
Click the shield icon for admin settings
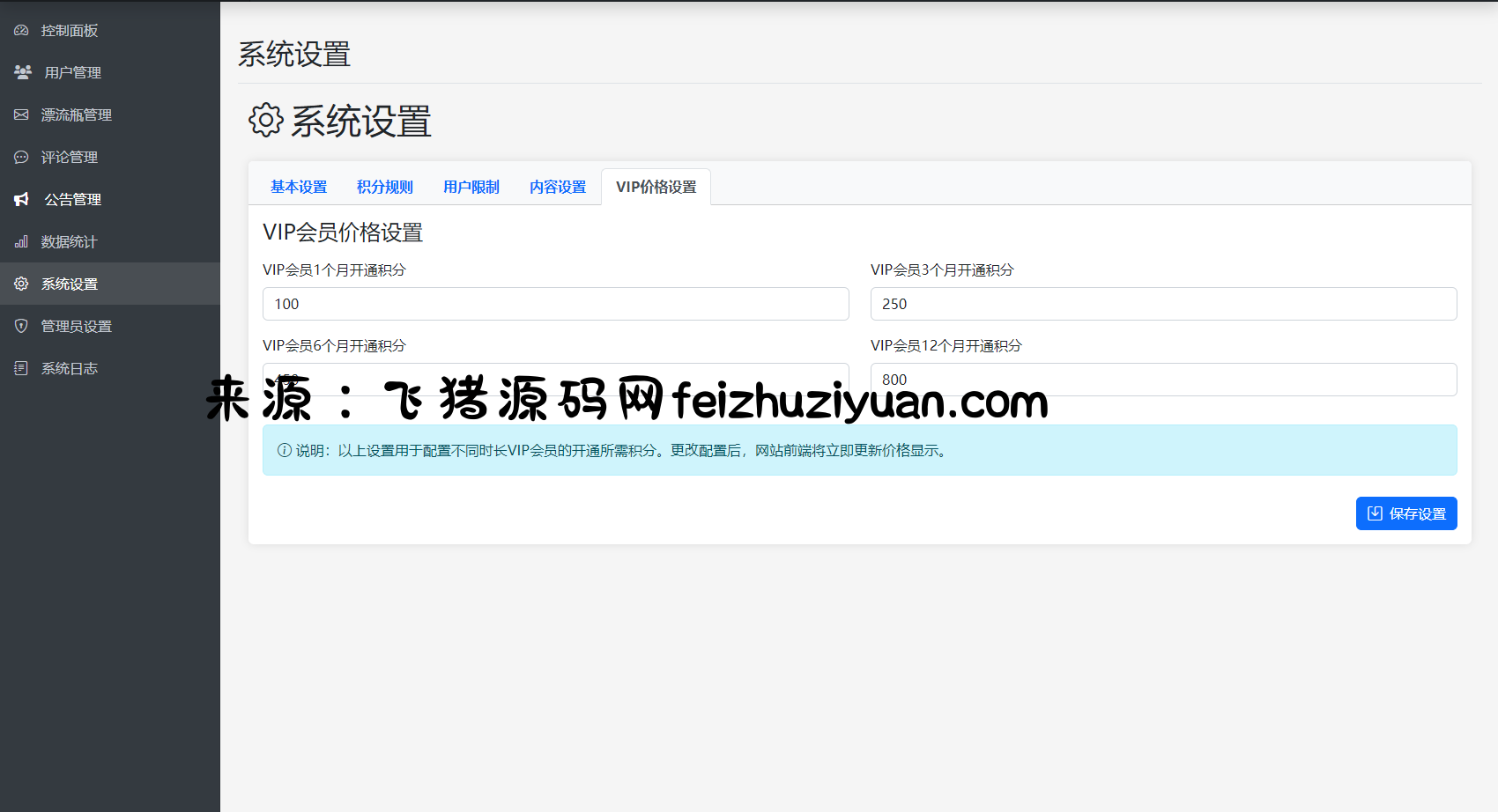(21, 327)
